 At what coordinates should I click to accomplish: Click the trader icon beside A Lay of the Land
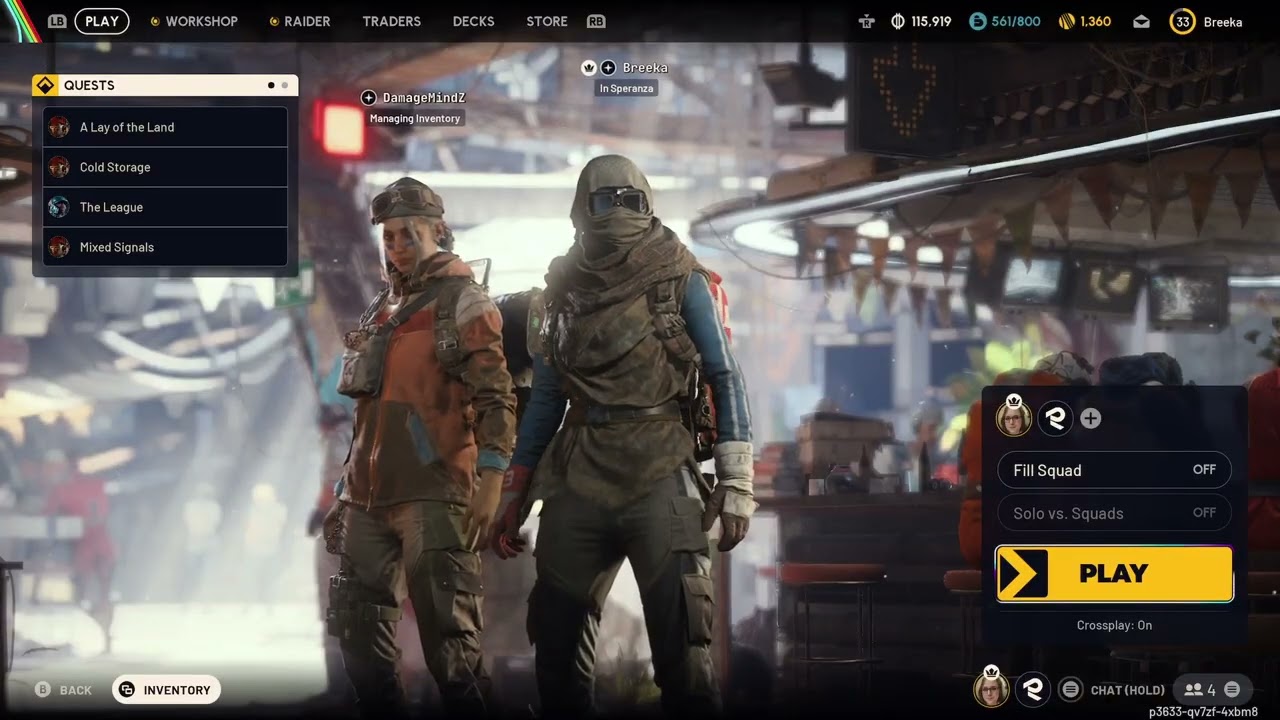coord(59,127)
